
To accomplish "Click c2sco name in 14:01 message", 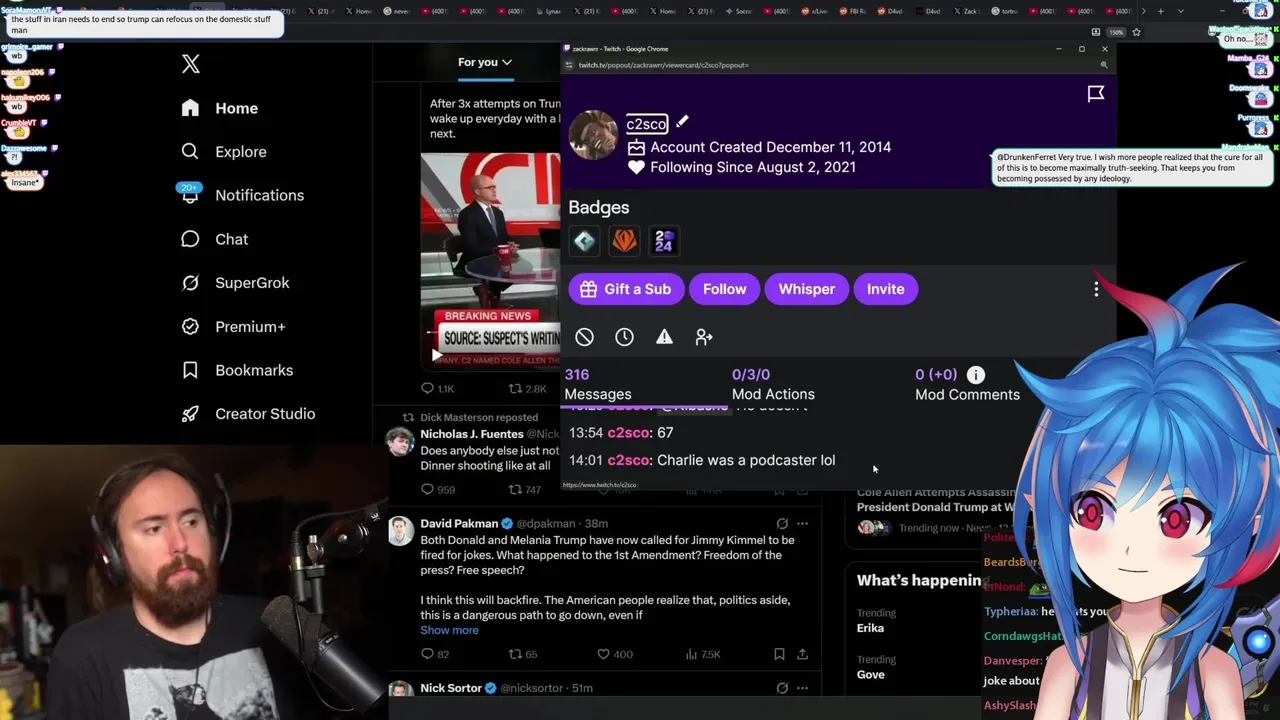I will click(x=628, y=460).
